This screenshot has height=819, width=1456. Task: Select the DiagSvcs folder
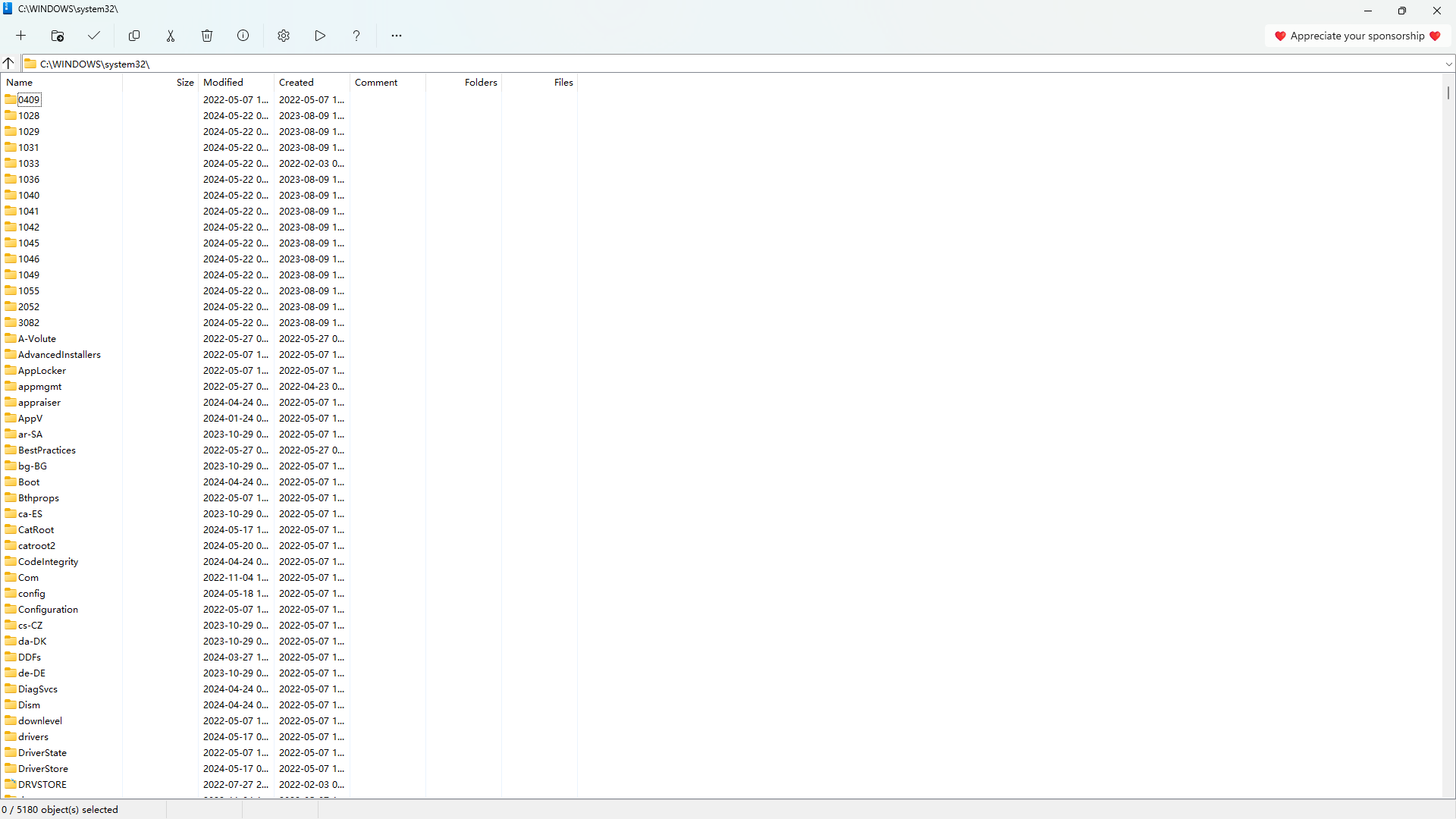coord(38,688)
